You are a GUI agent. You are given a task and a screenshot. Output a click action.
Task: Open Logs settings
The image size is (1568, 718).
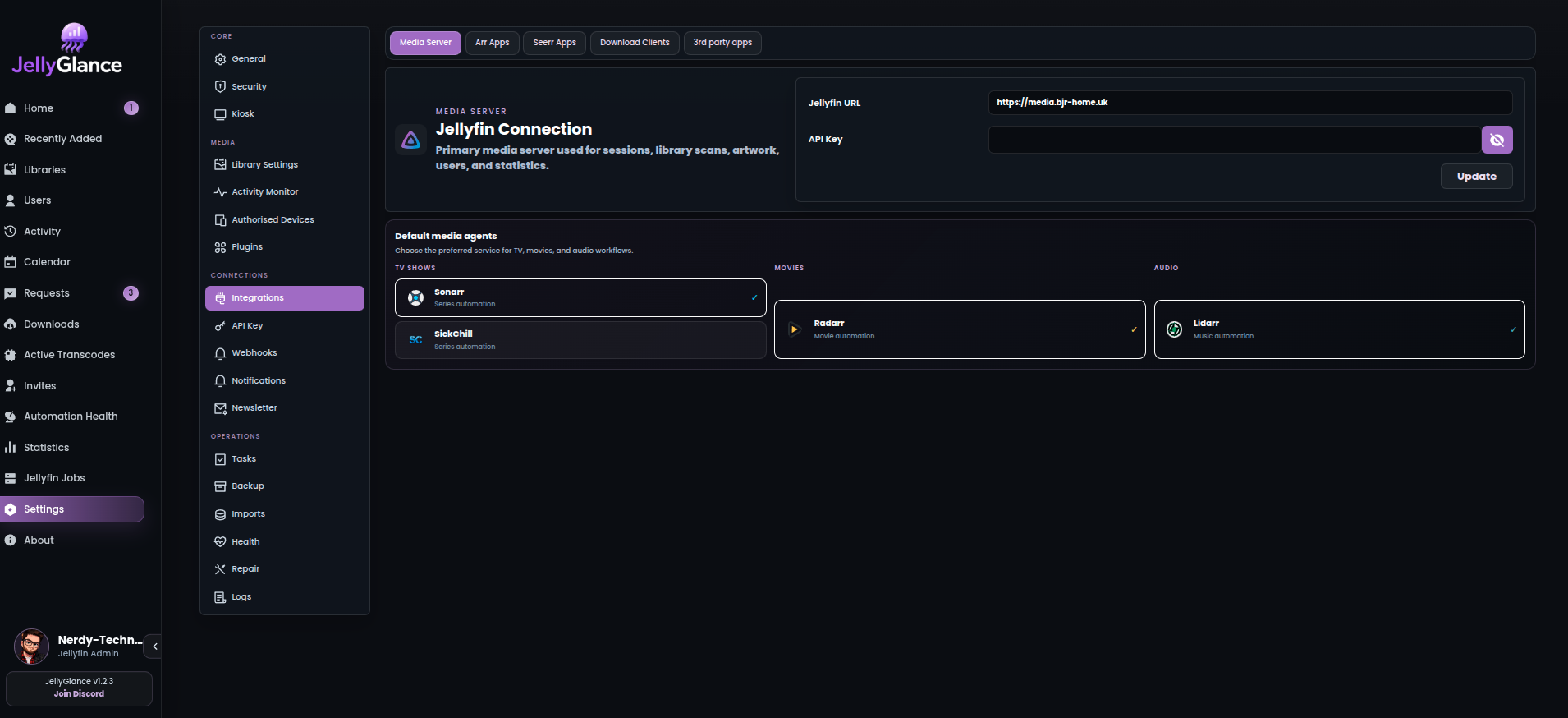click(284, 597)
